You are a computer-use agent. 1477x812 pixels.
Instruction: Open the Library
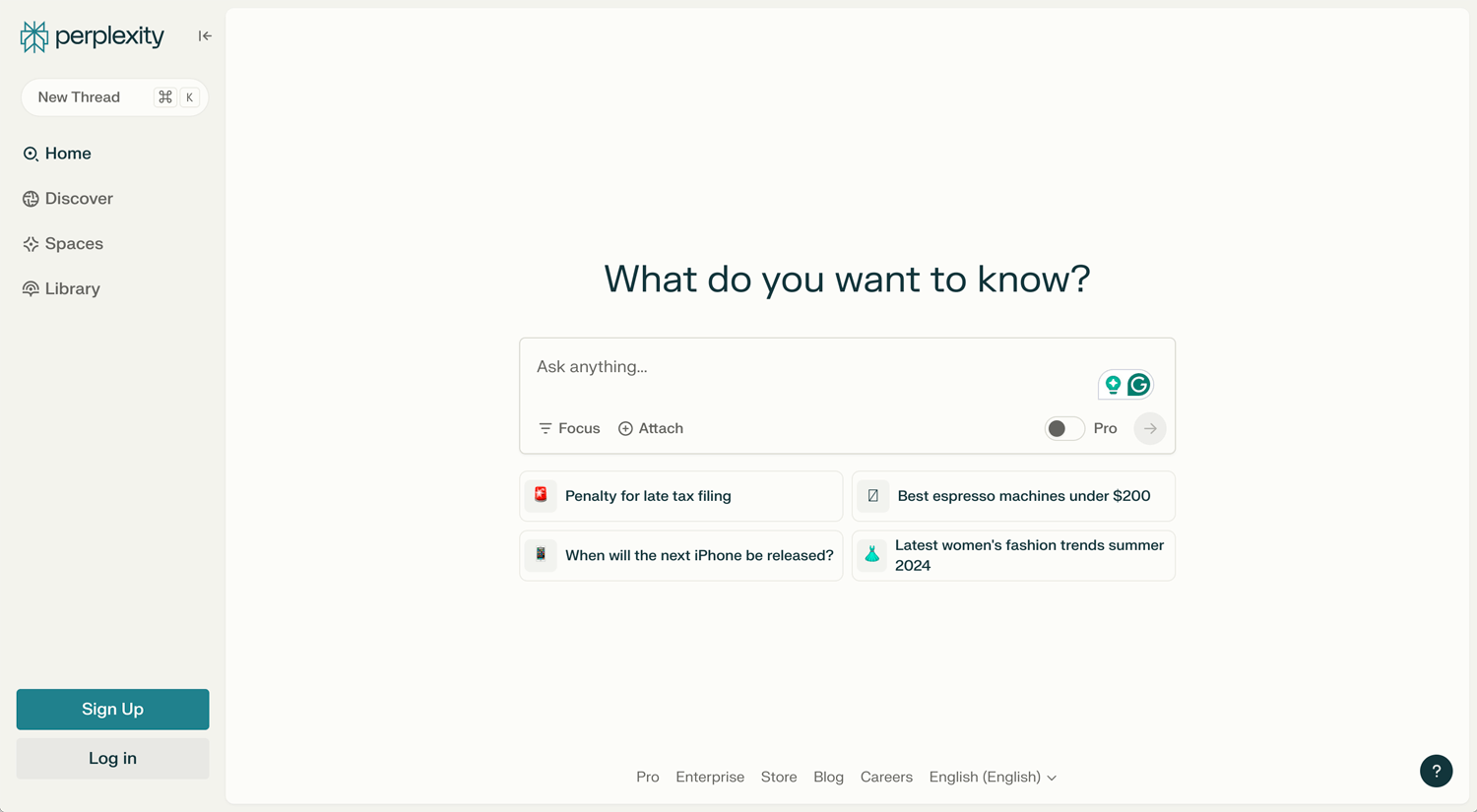pyautogui.click(x=61, y=289)
